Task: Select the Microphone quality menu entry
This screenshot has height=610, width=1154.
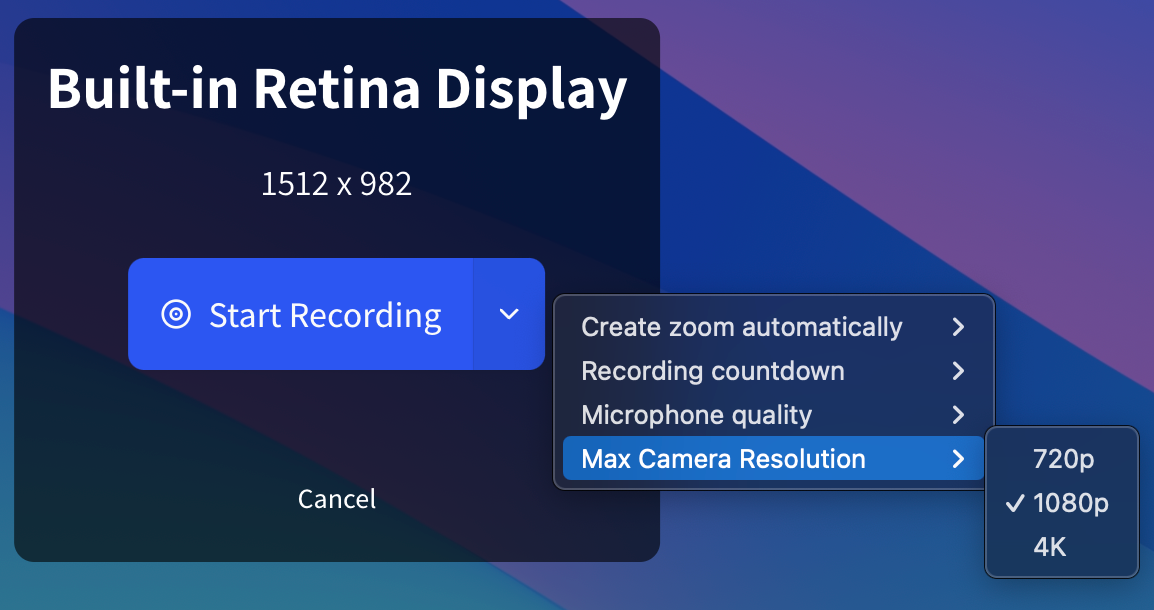Action: tap(696, 415)
